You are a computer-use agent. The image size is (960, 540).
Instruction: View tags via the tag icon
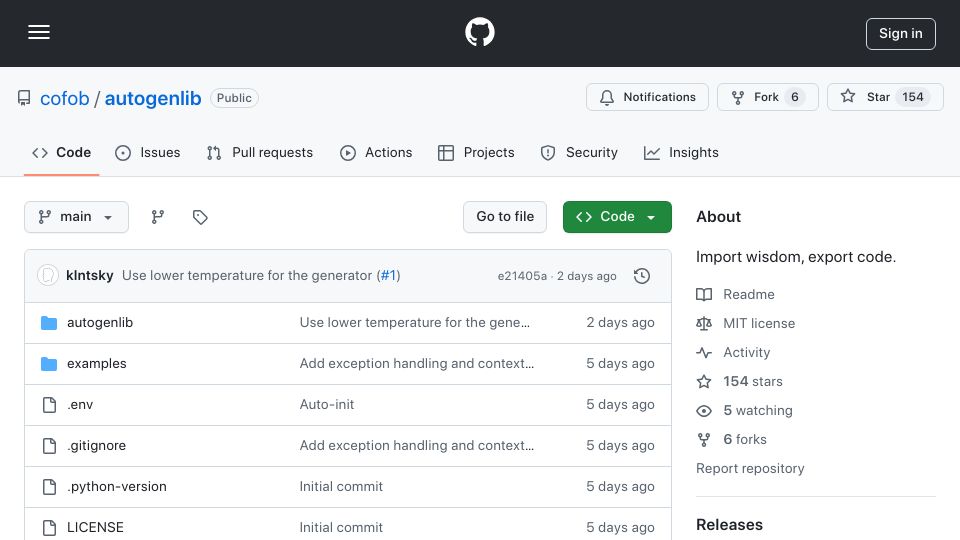coord(200,217)
